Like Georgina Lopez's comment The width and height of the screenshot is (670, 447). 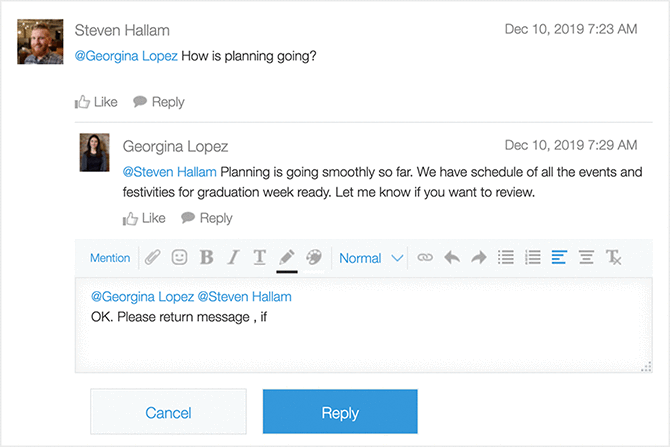[144, 218]
